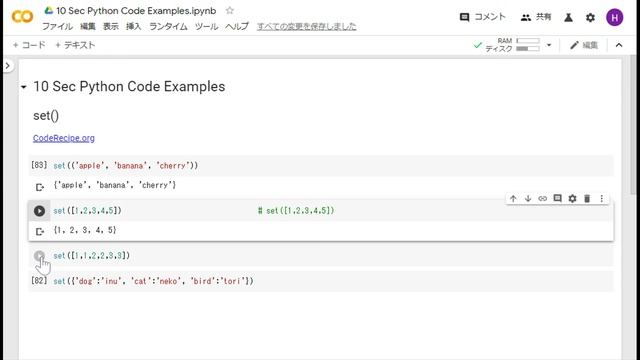Click into the set({'dog':'inu', 'cat':'neko' code
This screenshot has height=360, width=640.
coord(153,281)
